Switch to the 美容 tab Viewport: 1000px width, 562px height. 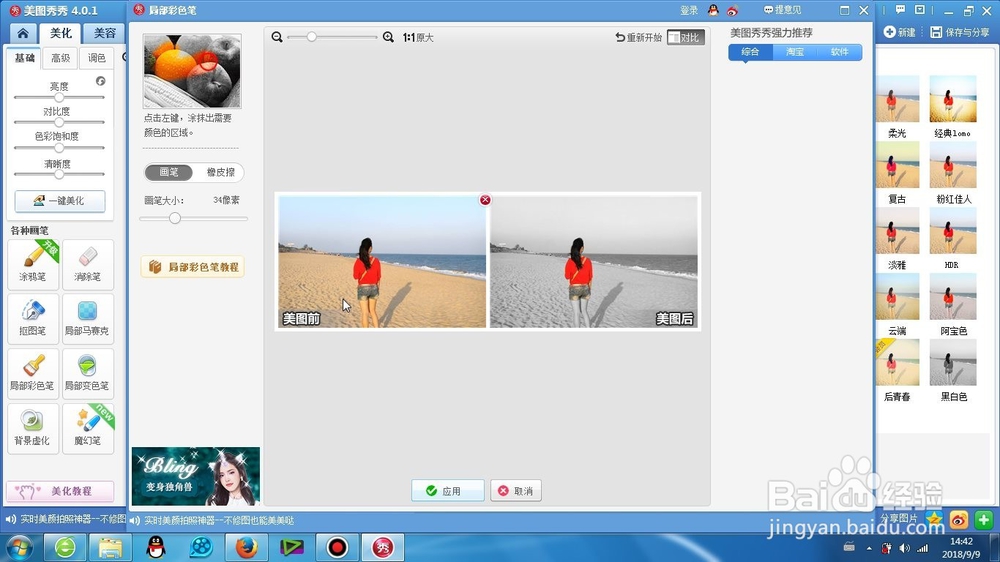[105, 33]
